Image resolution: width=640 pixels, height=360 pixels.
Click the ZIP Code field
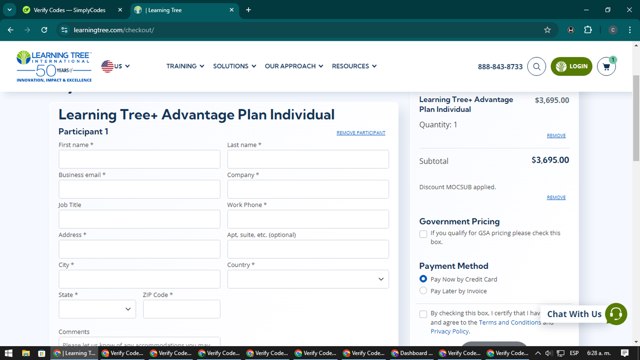click(x=182, y=309)
